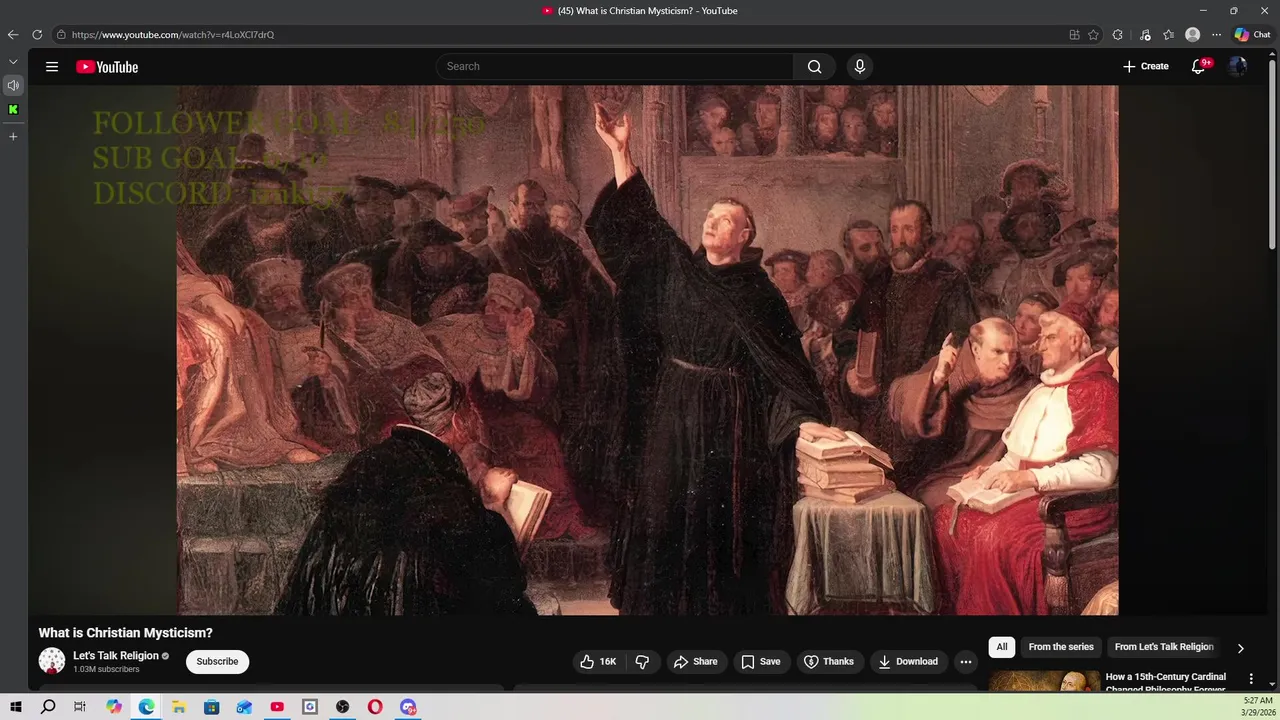Open the media control music icon
The image size is (1280, 720).
1146,34
